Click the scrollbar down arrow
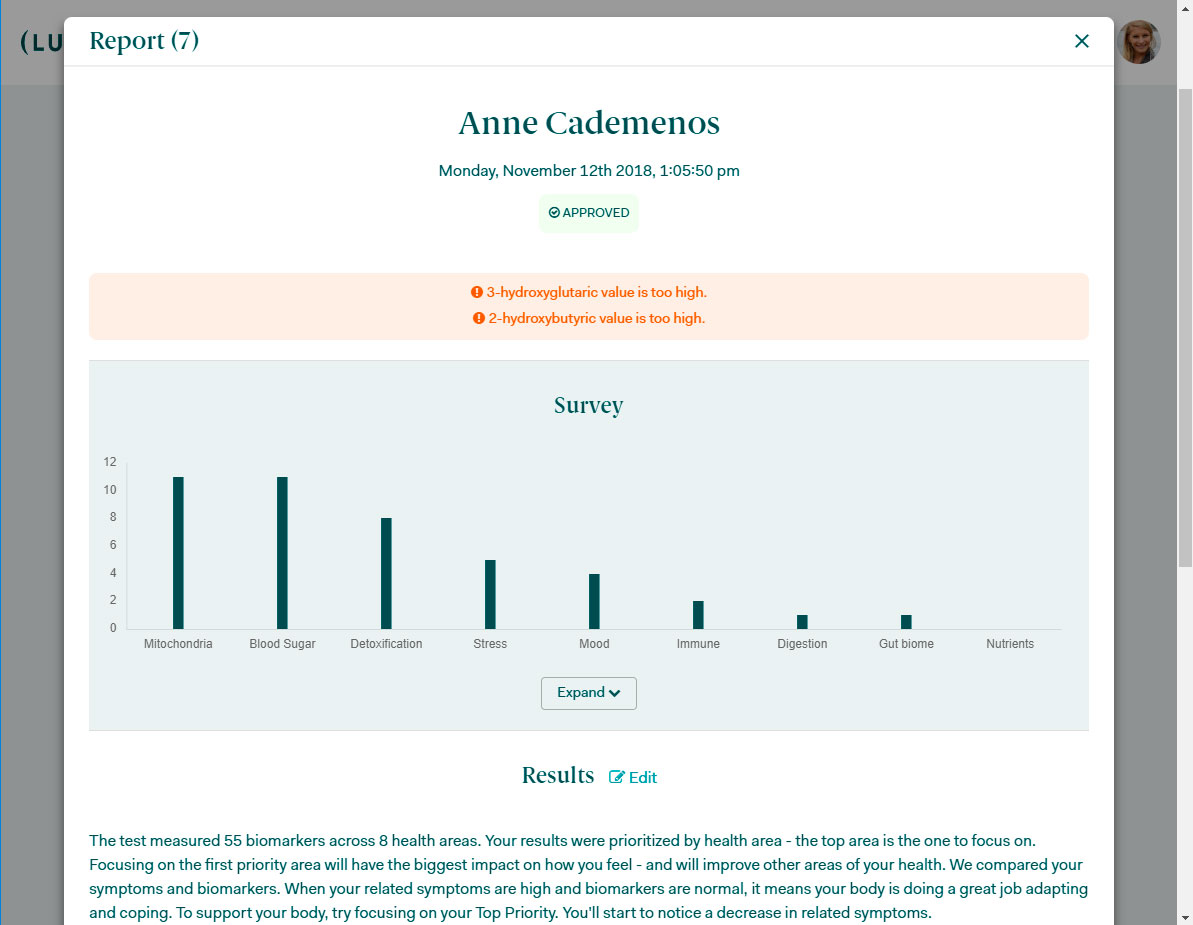This screenshot has height=925, width=1193. (1185, 917)
